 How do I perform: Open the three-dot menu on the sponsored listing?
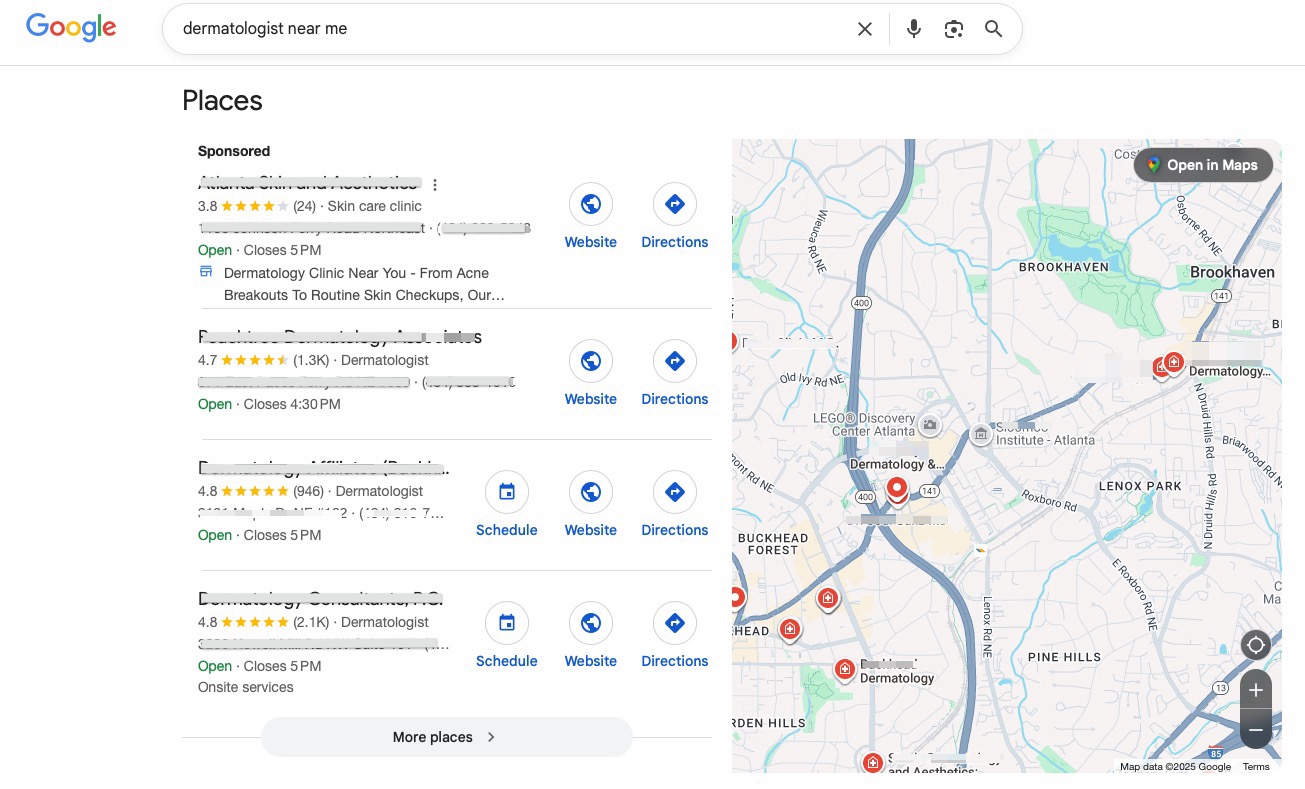click(x=435, y=184)
